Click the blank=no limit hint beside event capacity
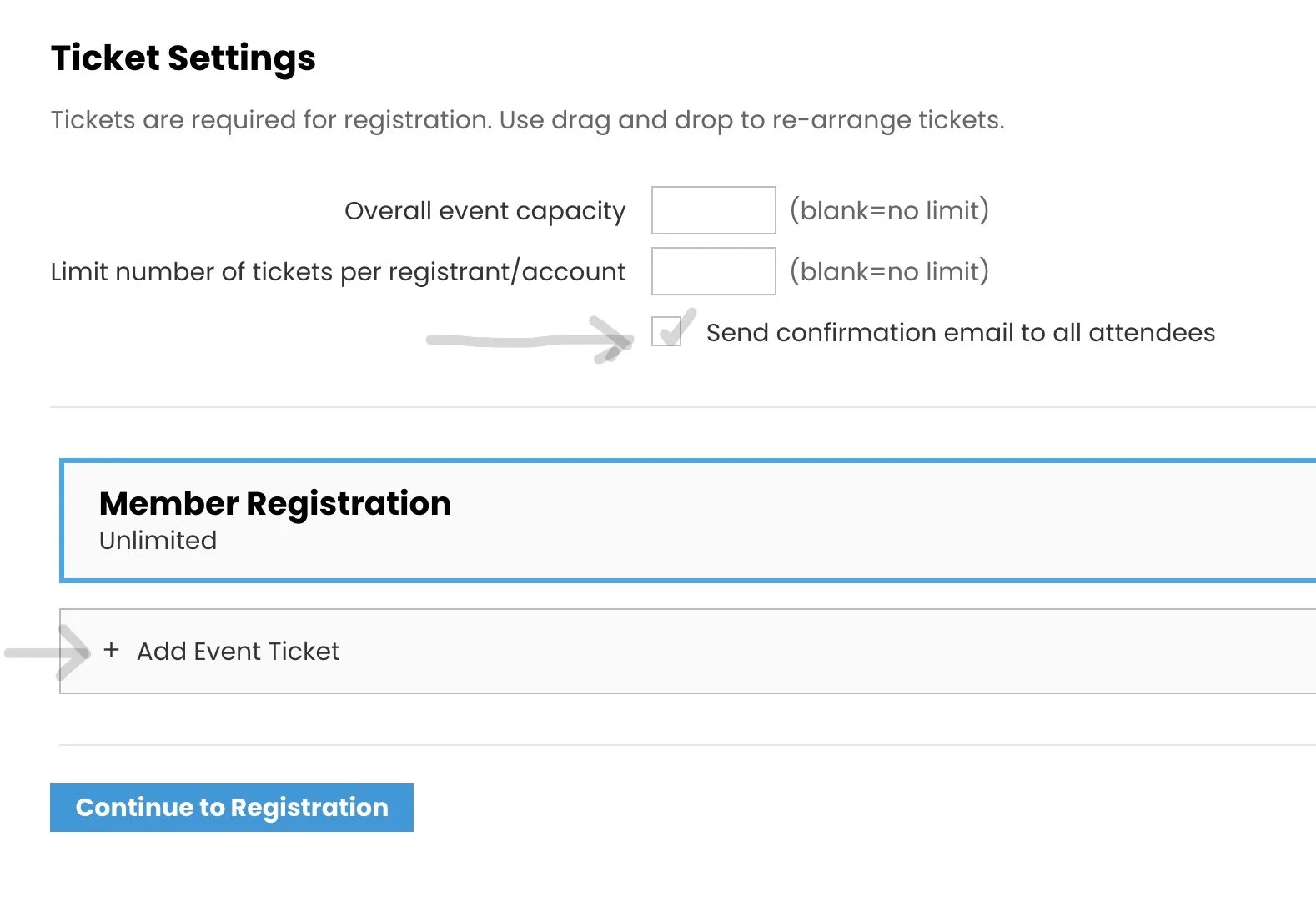This screenshot has width=1316, height=922. coord(889,210)
